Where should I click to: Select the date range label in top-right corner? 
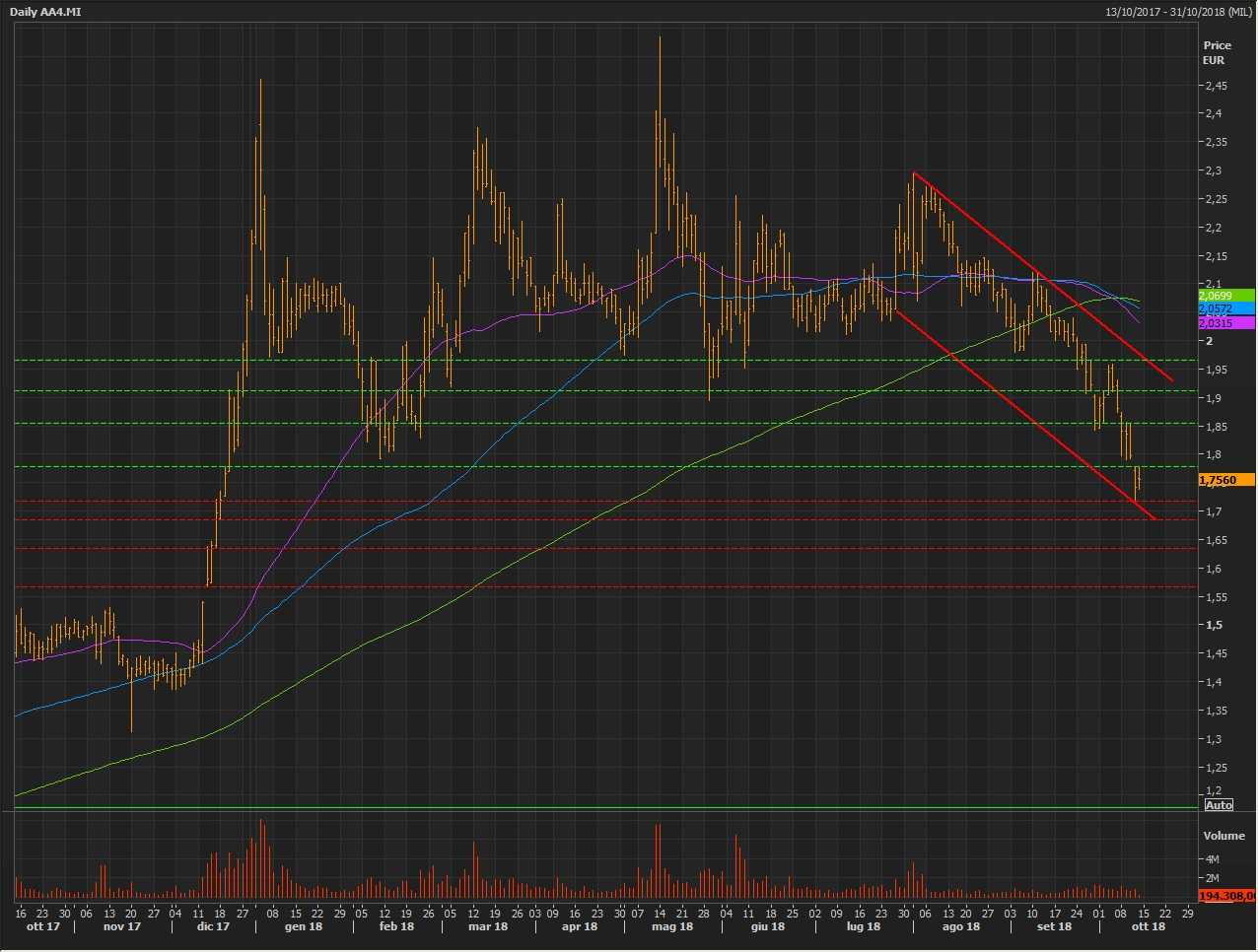[1179, 12]
